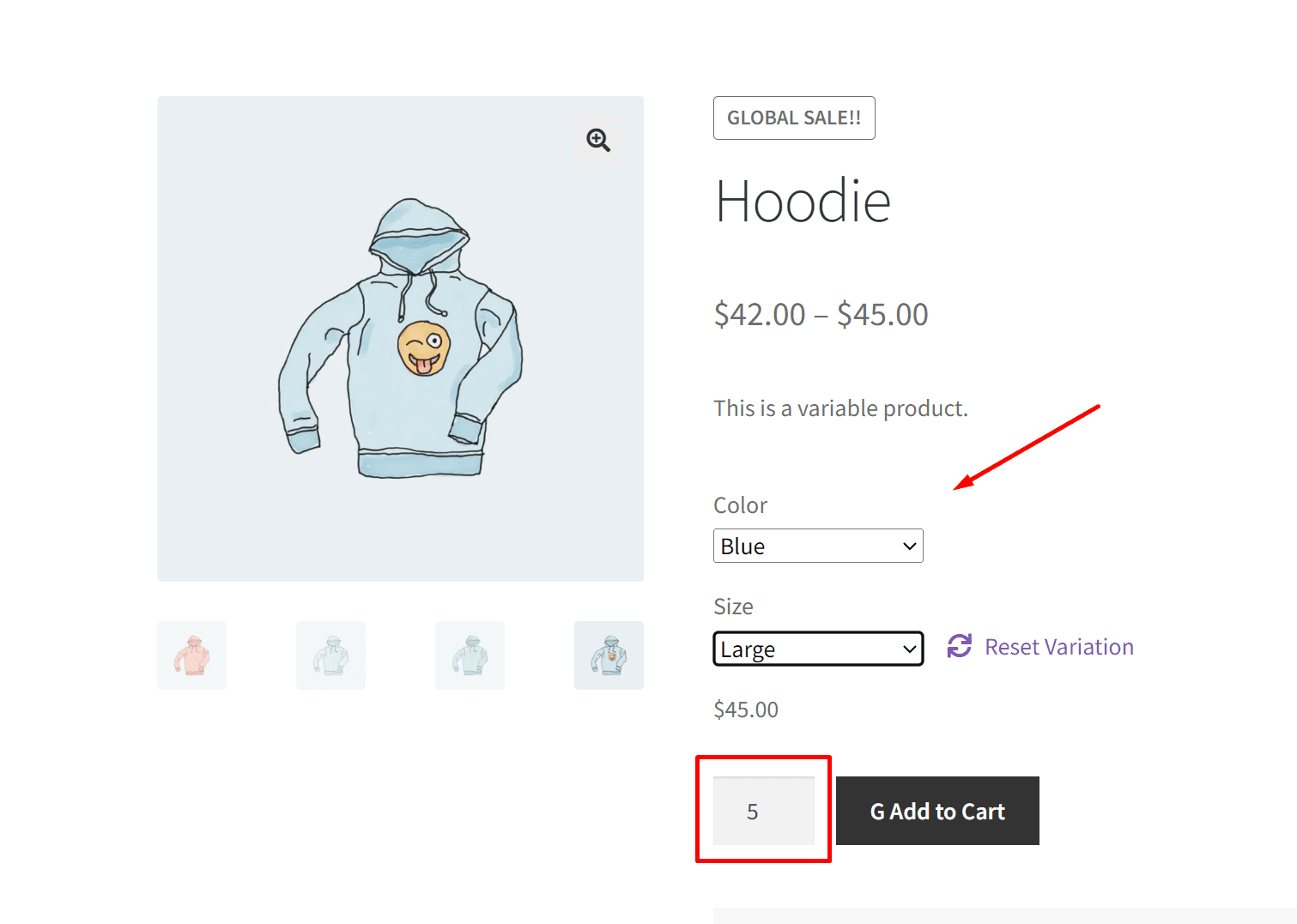The height and width of the screenshot is (924, 1297).
Task: Open the Color dropdown showing Blue
Action: (818, 546)
